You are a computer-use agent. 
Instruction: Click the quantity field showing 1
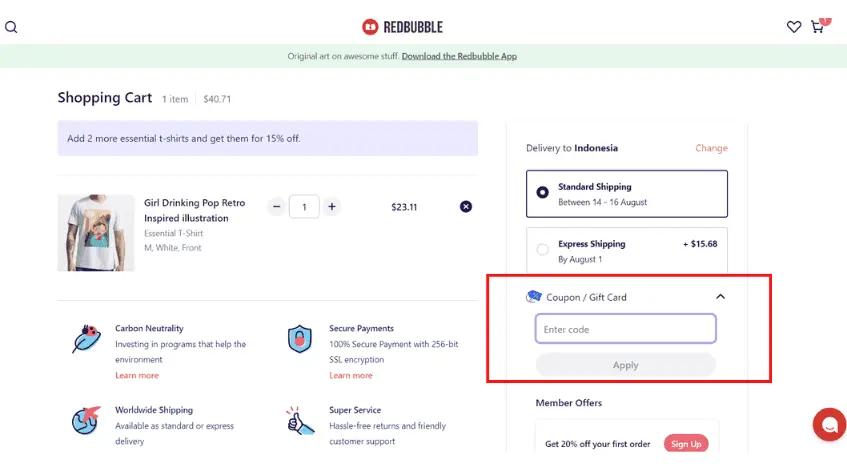304,206
